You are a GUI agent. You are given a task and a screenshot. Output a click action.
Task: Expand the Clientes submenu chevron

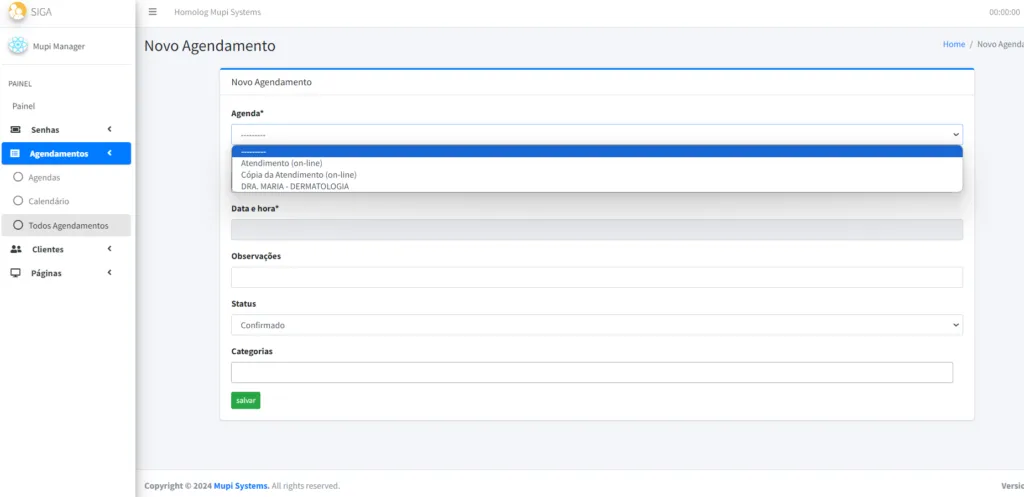[109, 249]
